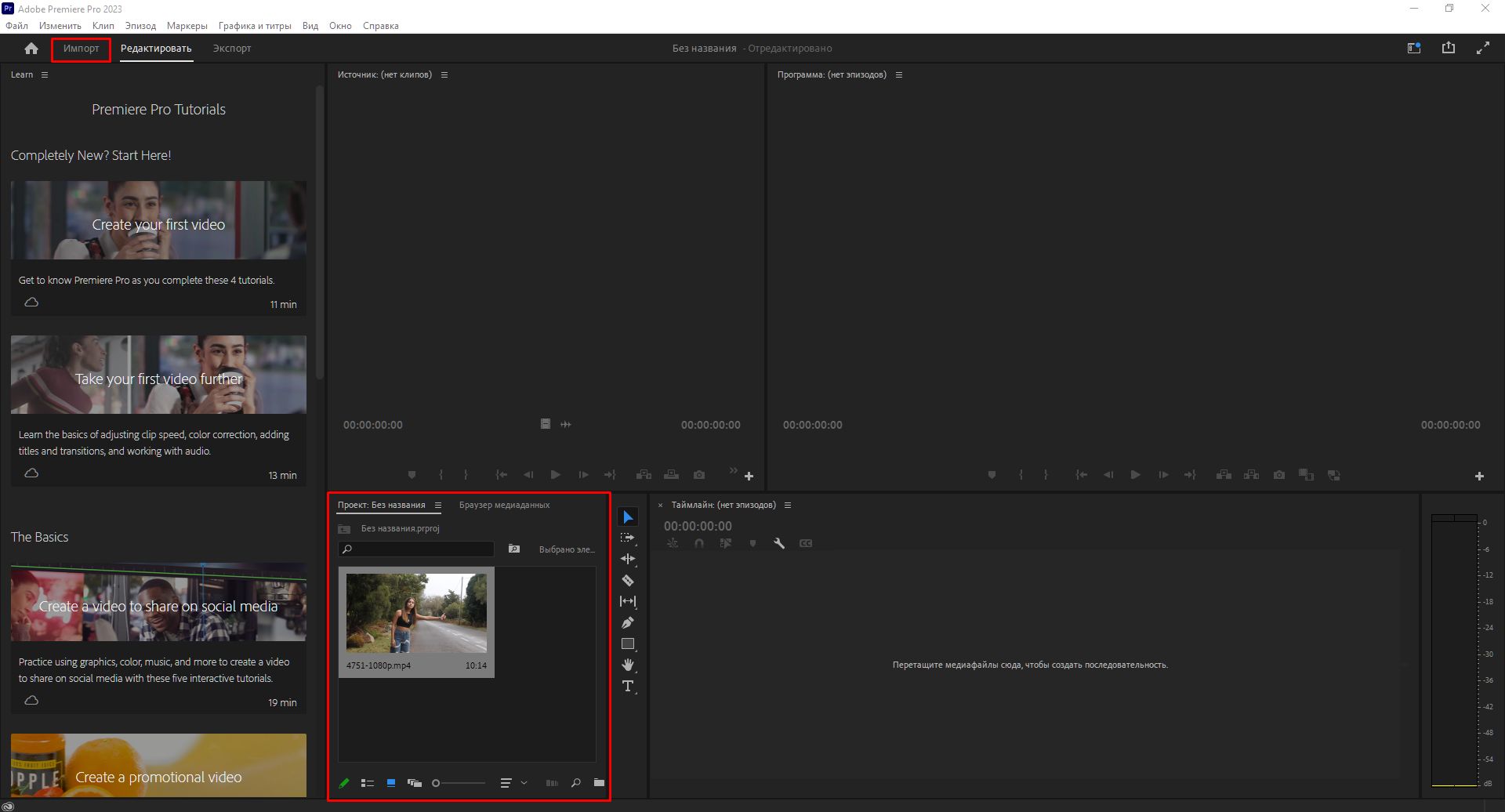Click the Project panel search field

tap(416, 549)
